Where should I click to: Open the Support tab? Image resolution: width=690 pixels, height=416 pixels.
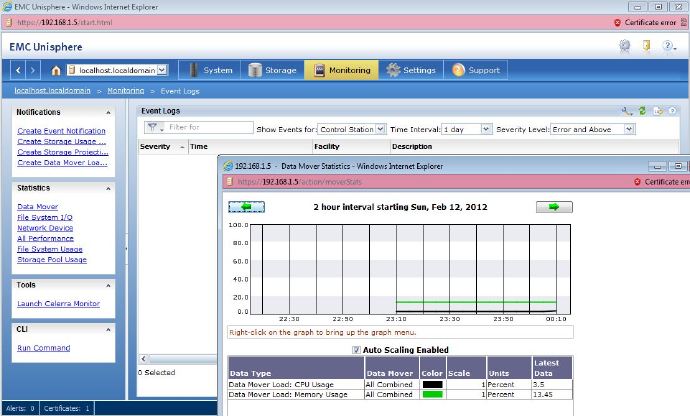(x=476, y=70)
